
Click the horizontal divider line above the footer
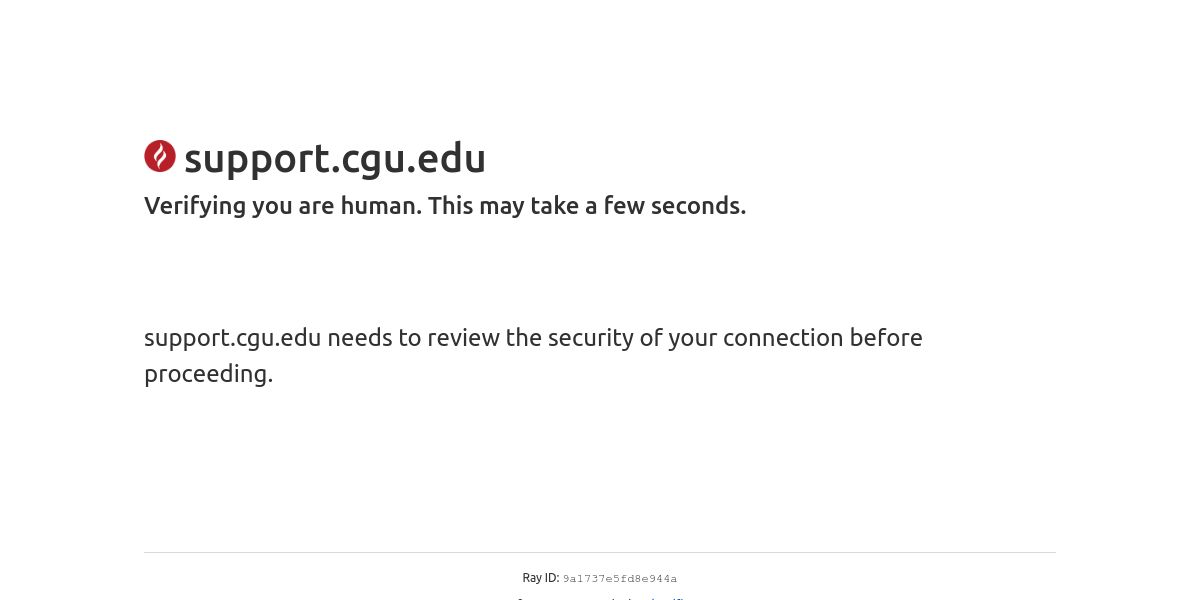tap(600, 552)
